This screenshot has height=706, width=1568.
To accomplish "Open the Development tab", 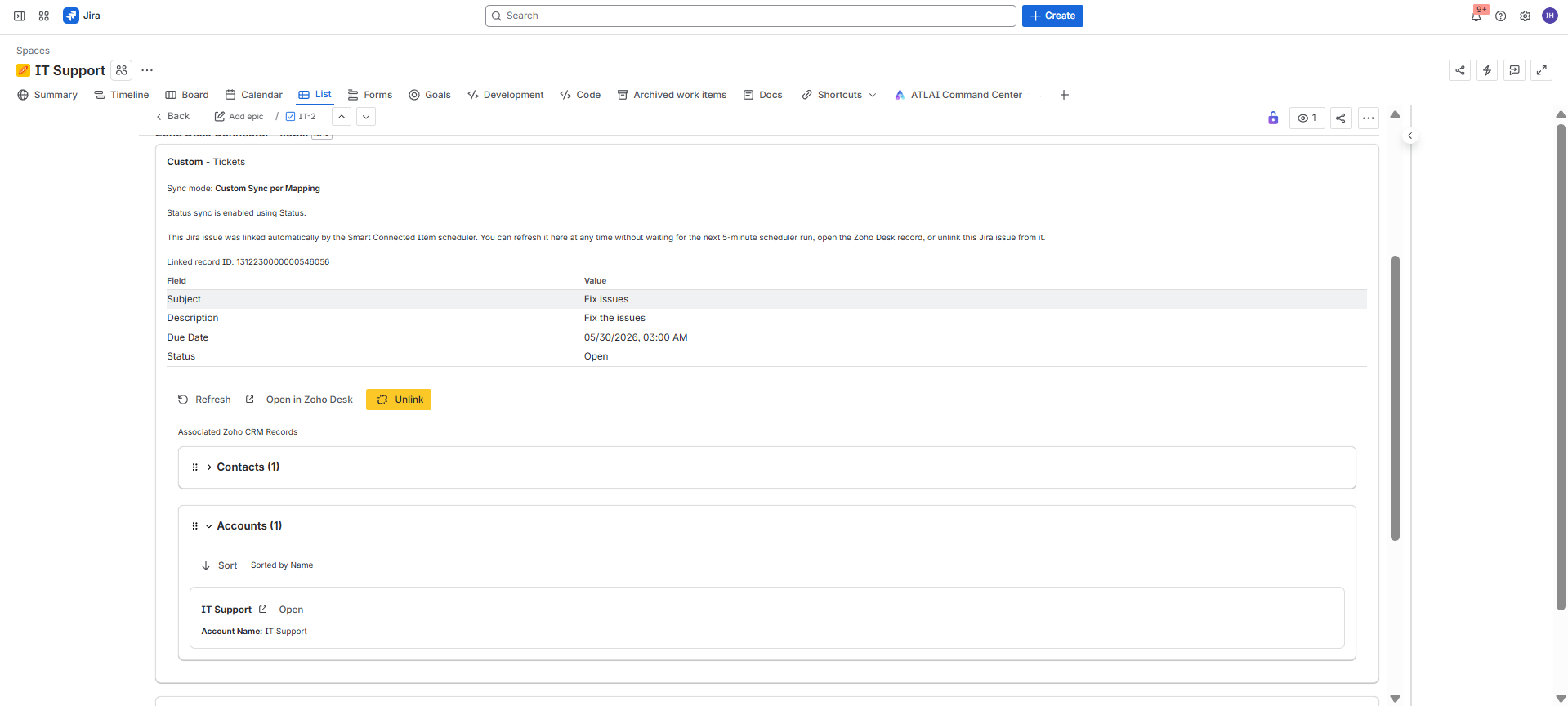I will 505,95.
